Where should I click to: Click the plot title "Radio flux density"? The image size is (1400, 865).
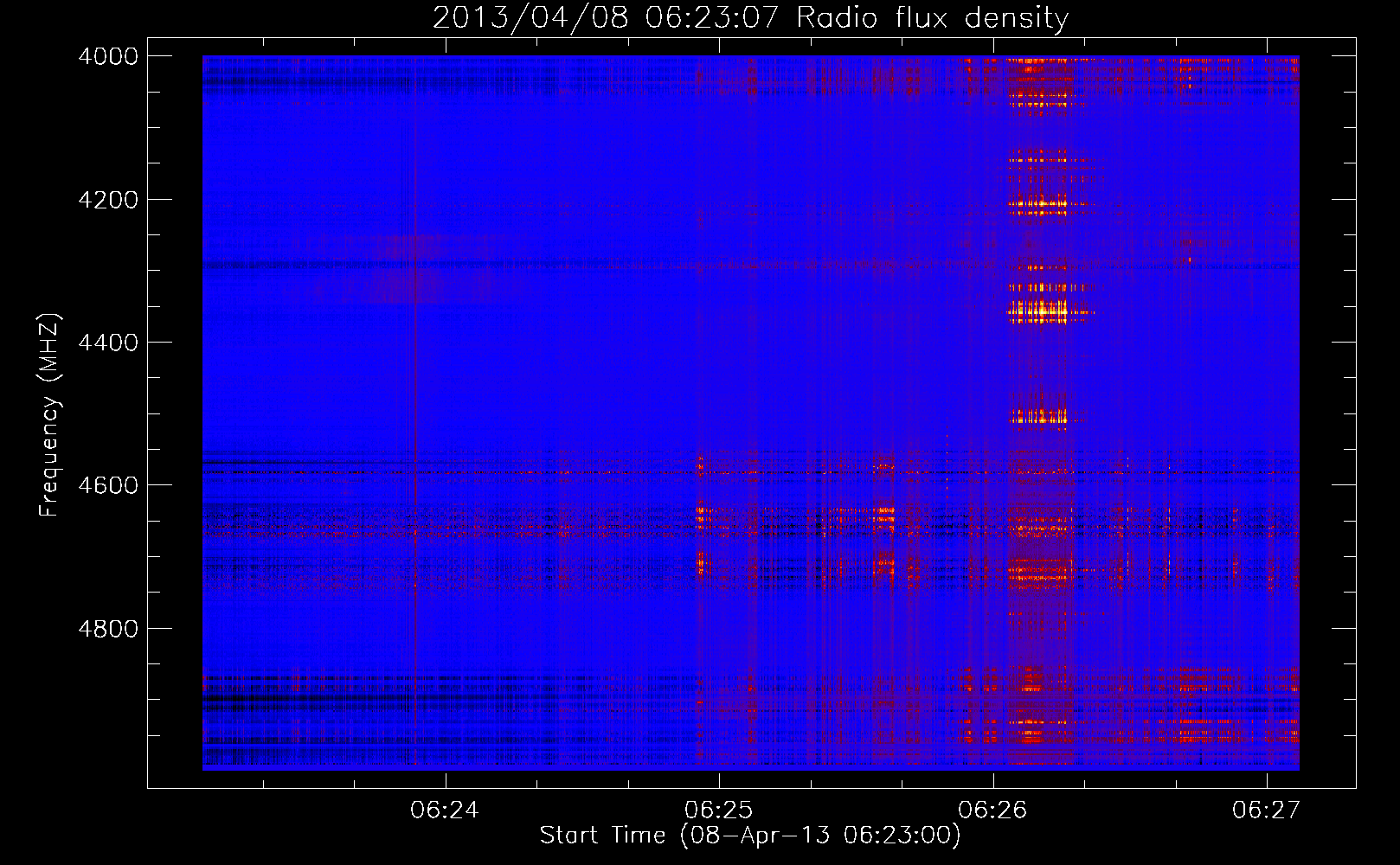click(x=933, y=18)
